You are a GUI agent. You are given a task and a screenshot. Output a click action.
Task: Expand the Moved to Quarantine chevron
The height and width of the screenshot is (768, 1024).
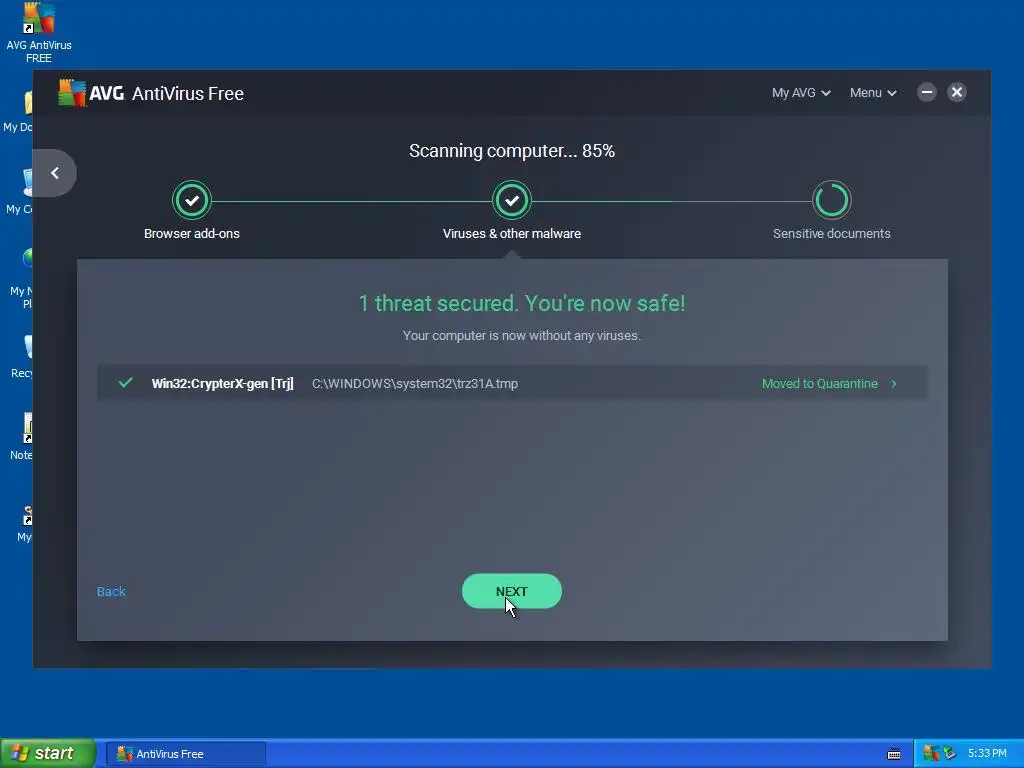point(894,384)
